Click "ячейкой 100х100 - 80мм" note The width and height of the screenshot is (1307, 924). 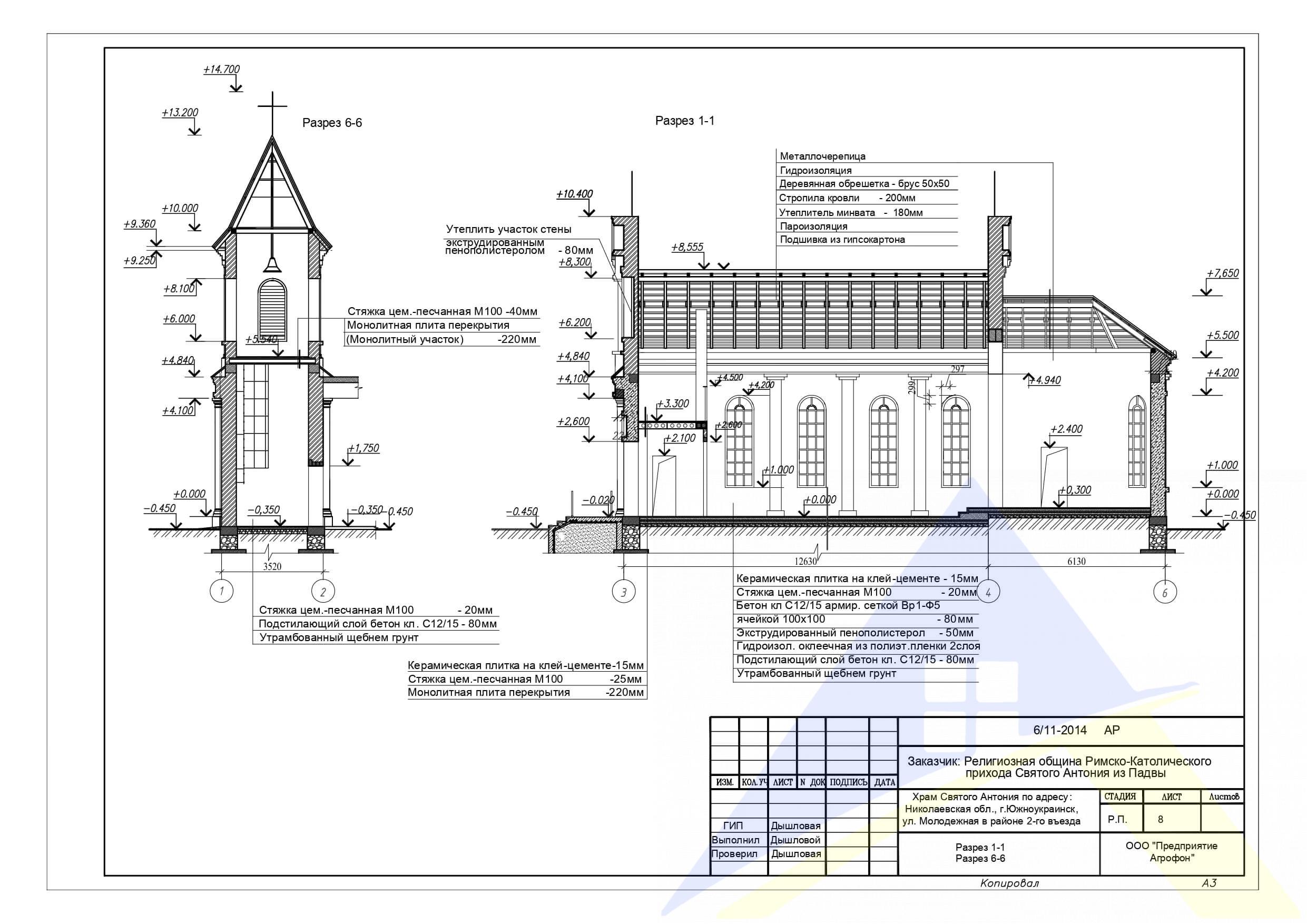[x=854, y=619]
